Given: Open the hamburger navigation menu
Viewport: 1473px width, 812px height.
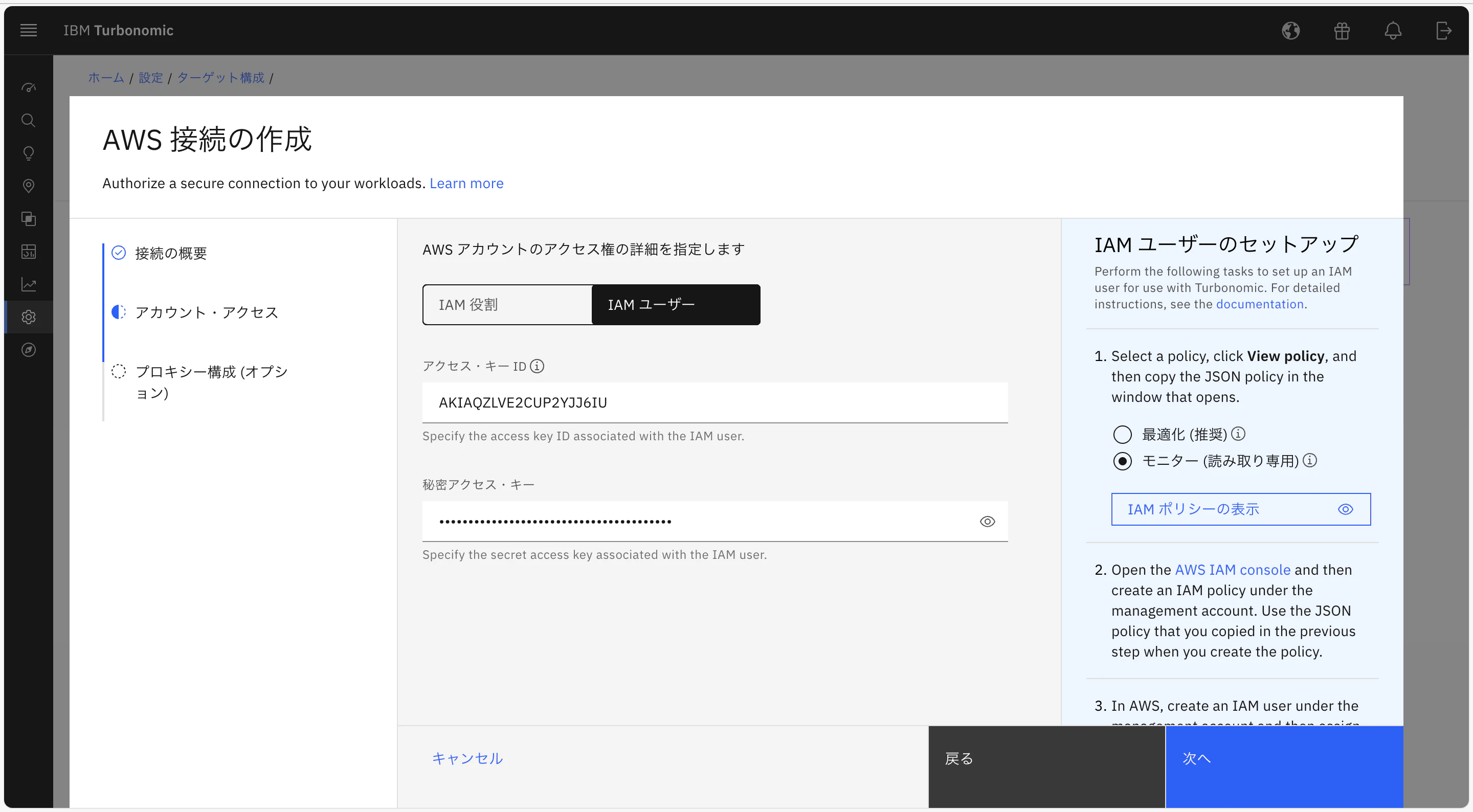Looking at the screenshot, I should pyautogui.click(x=29, y=30).
